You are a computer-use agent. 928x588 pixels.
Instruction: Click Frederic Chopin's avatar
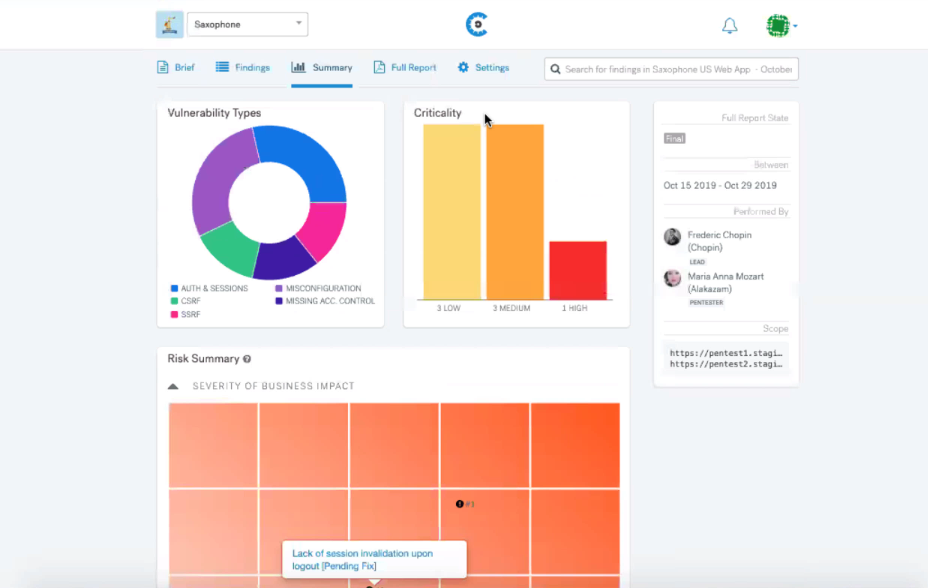pyautogui.click(x=672, y=237)
